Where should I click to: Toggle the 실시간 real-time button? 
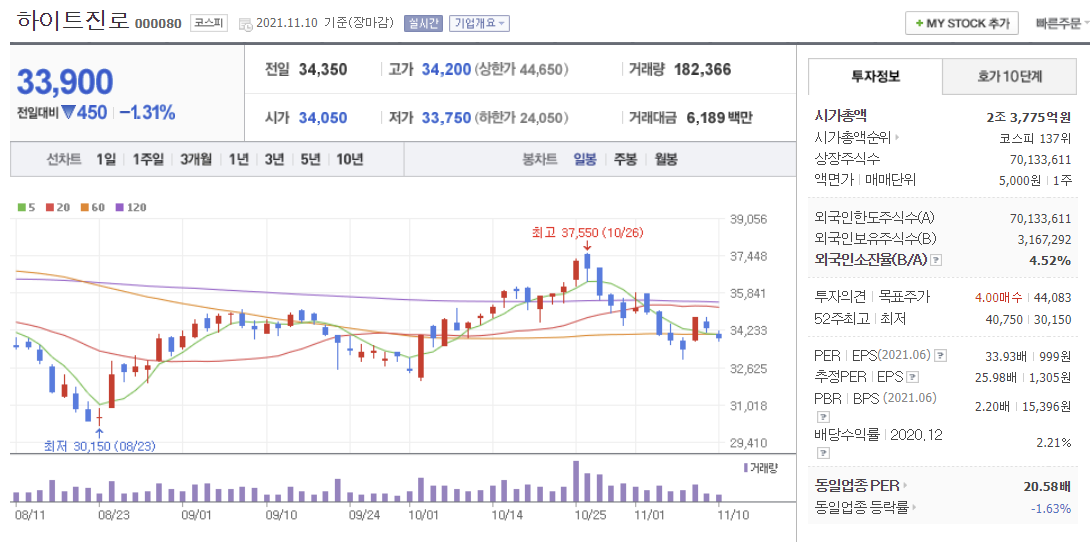point(423,23)
